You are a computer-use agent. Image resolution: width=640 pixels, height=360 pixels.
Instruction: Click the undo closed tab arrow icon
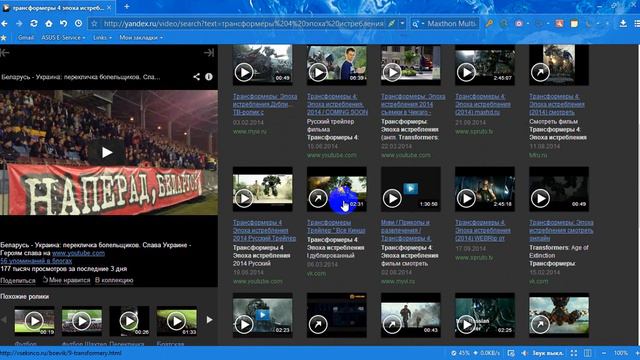pyautogui.click(x=64, y=24)
